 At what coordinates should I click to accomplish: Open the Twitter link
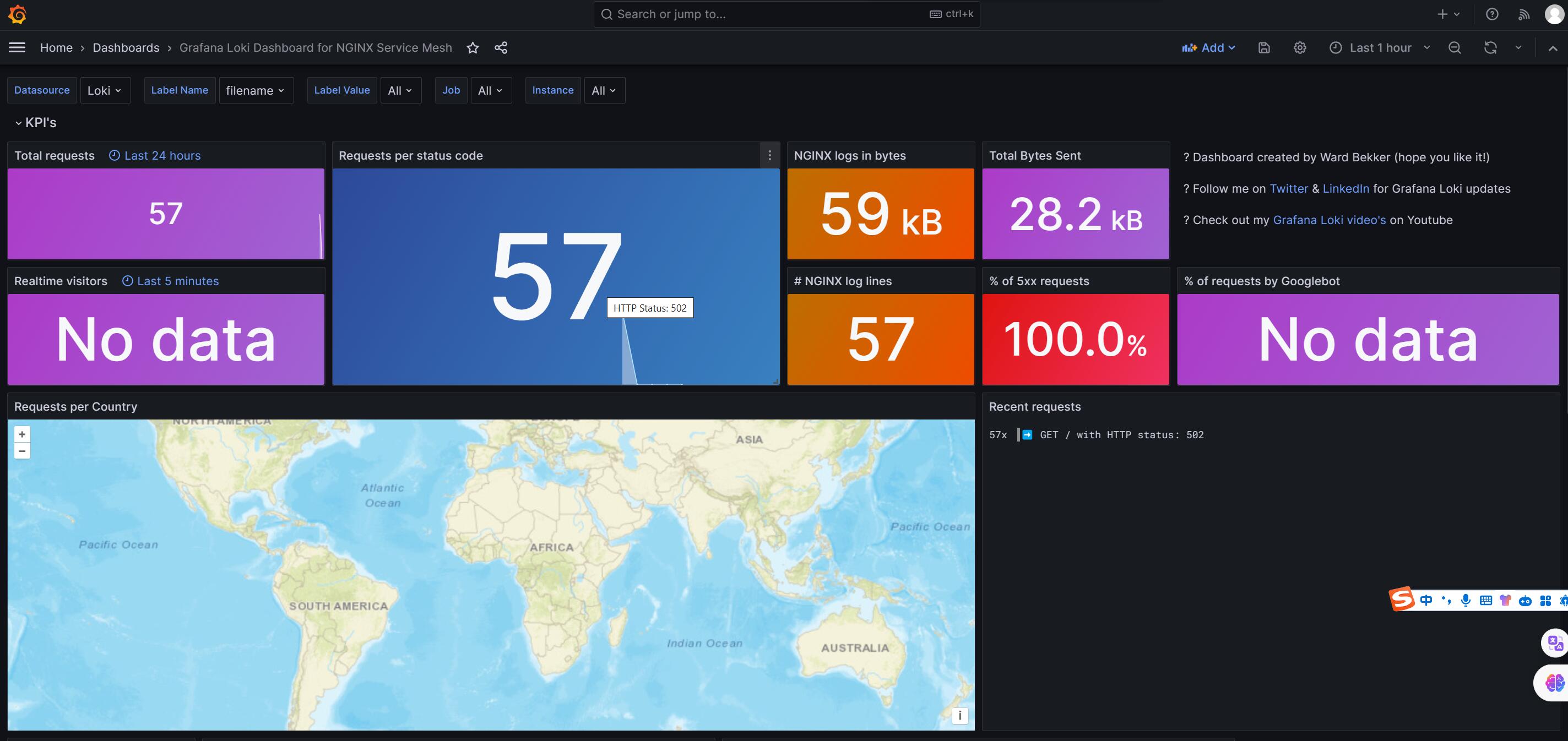point(1288,189)
